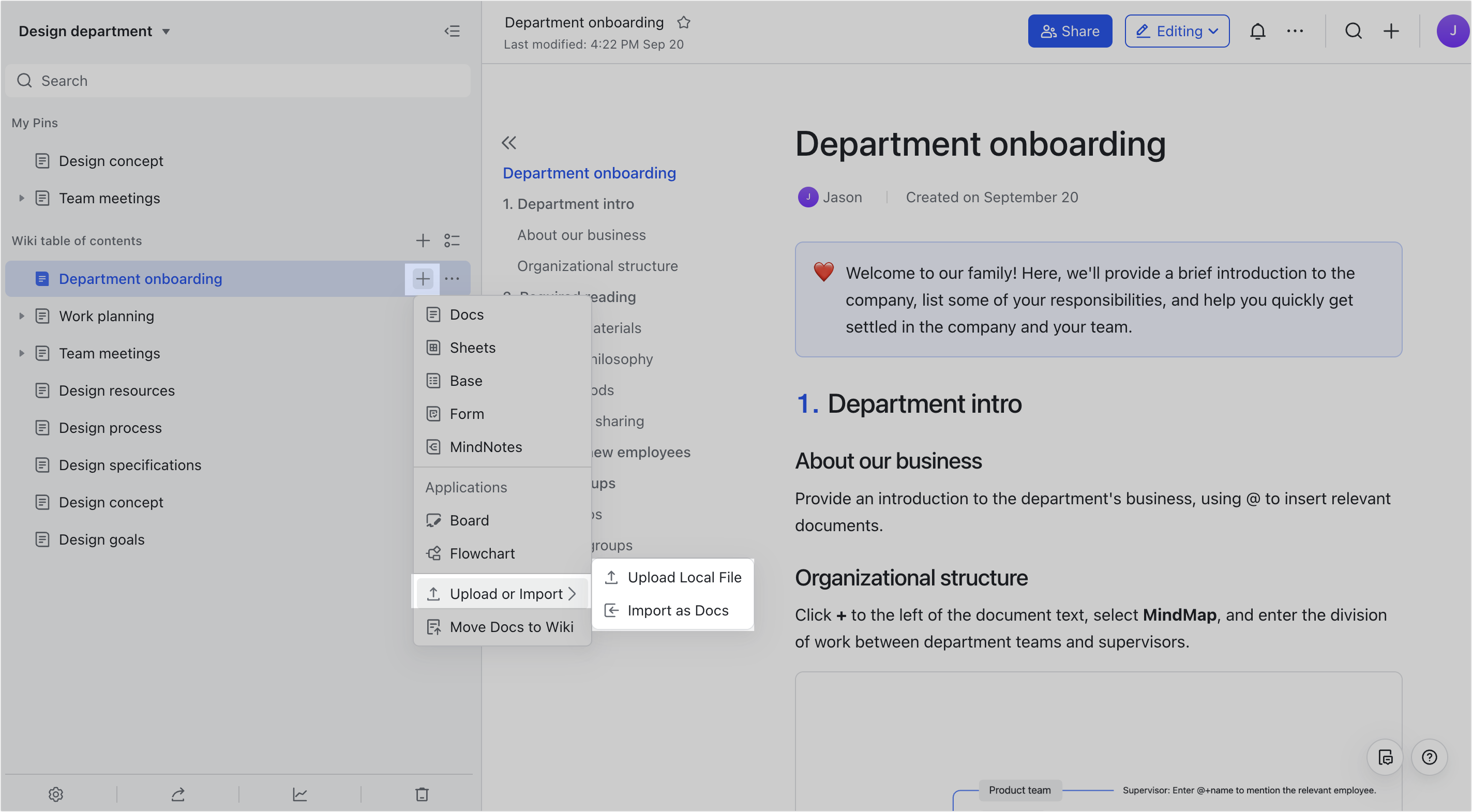Open the comments panel icon at bottom right
The width and height of the screenshot is (1472, 812).
(1385, 757)
